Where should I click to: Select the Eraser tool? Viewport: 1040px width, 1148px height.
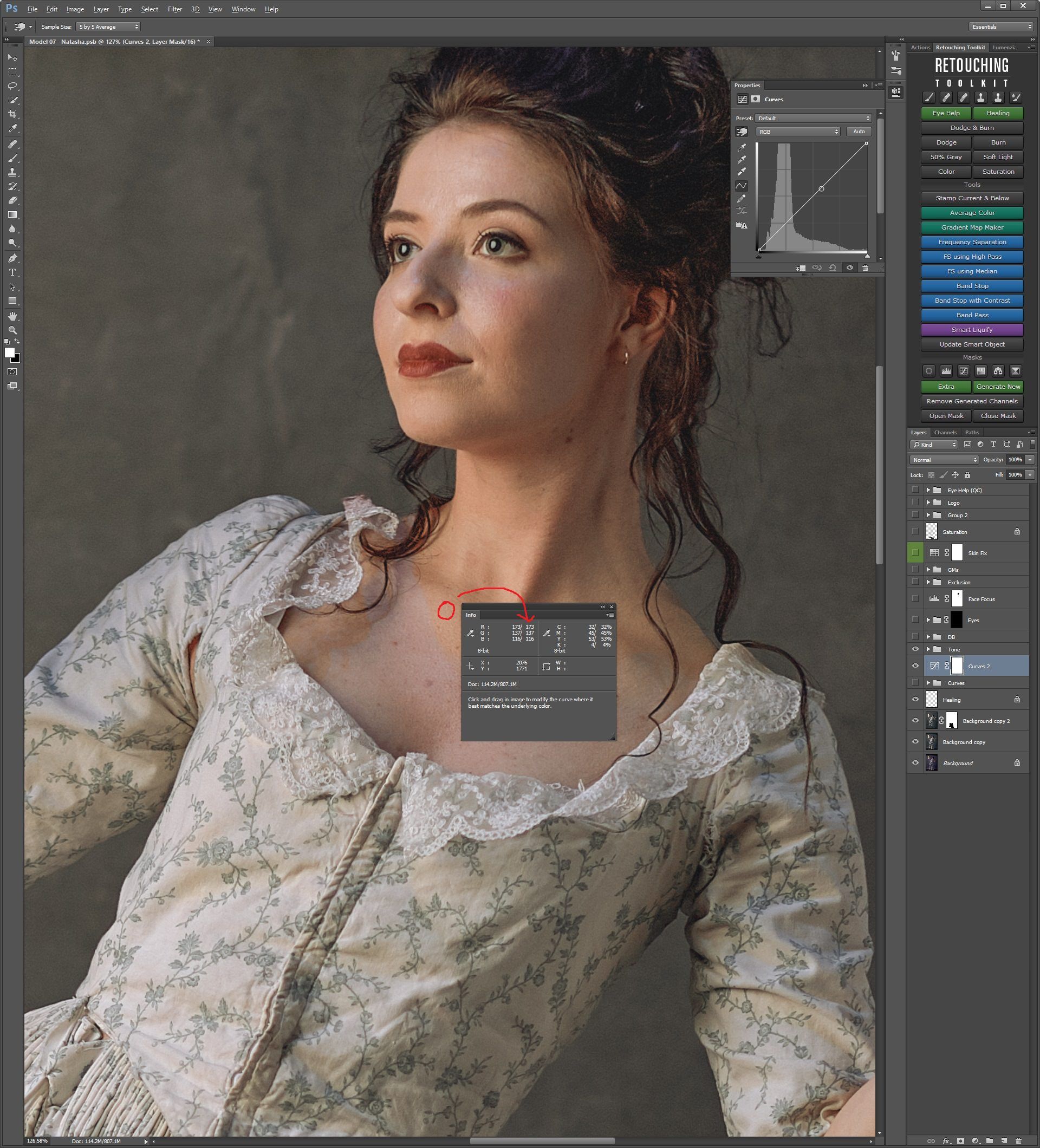pyautogui.click(x=12, y=200)
